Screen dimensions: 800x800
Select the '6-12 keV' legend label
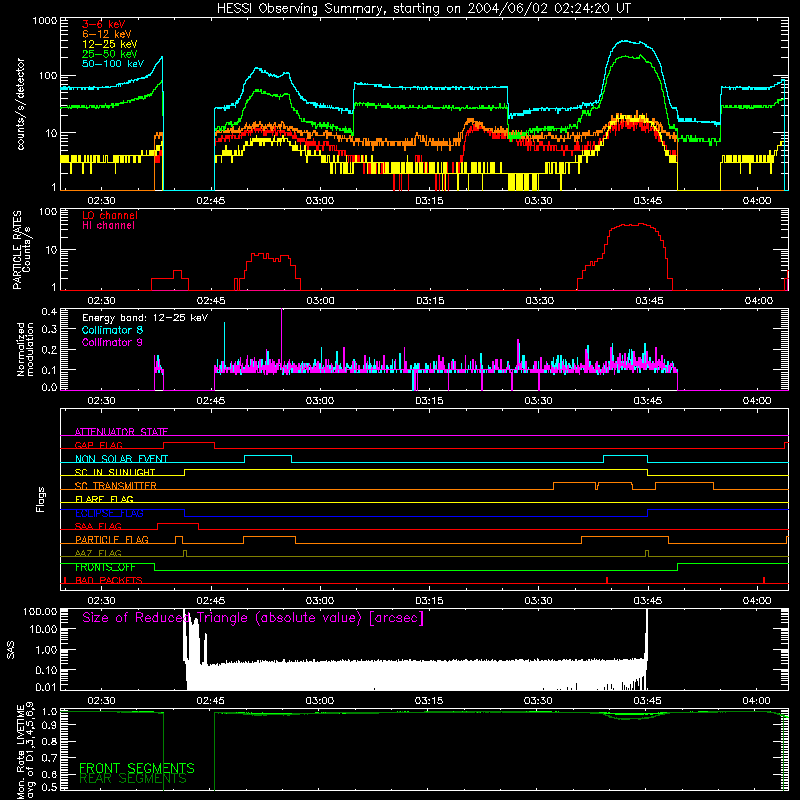click(107, 34)
